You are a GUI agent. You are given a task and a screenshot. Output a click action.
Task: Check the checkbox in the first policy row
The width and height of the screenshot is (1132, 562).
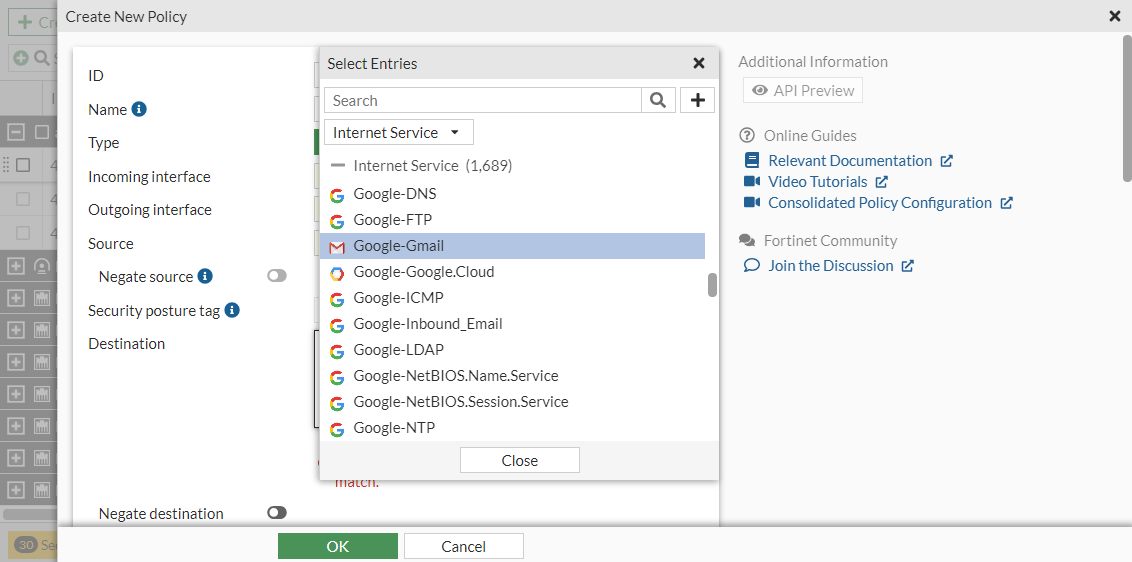coord(23,165)
